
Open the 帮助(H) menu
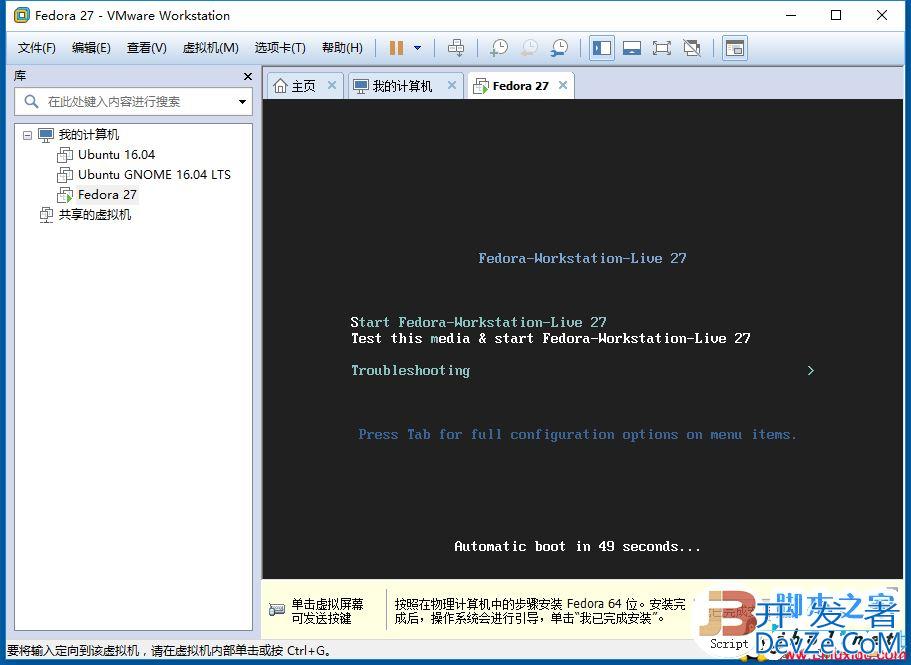pos(342,48)
